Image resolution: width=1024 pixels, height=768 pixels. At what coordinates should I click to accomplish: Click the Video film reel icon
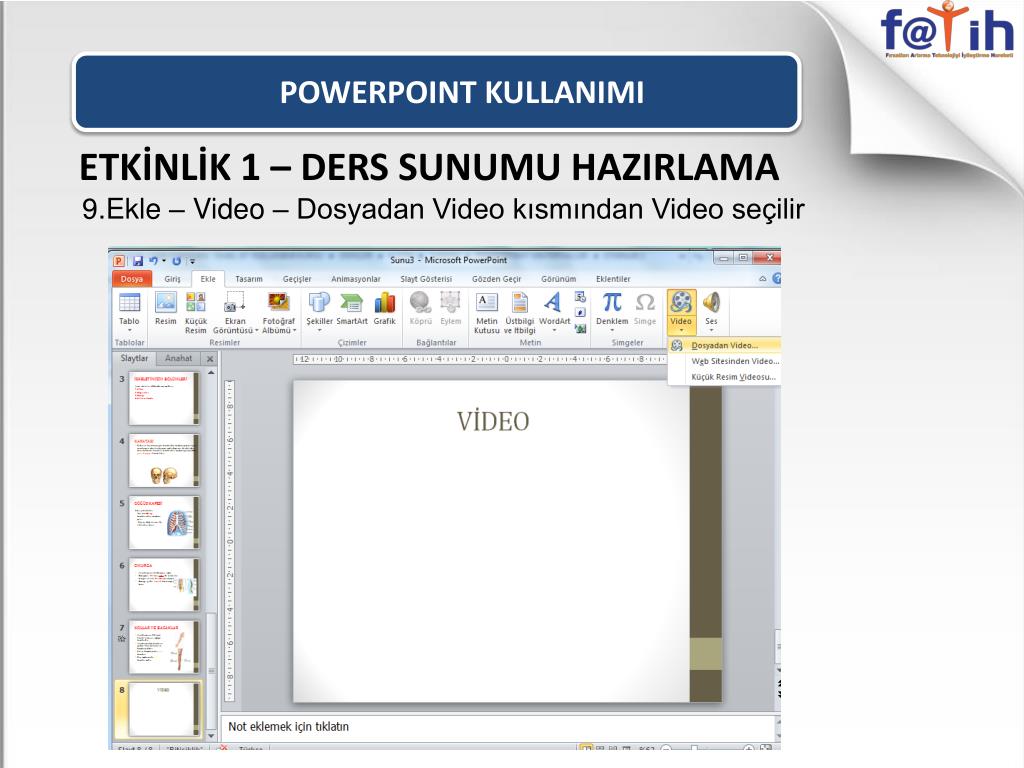pyautogui.click(x=680, y=303)
